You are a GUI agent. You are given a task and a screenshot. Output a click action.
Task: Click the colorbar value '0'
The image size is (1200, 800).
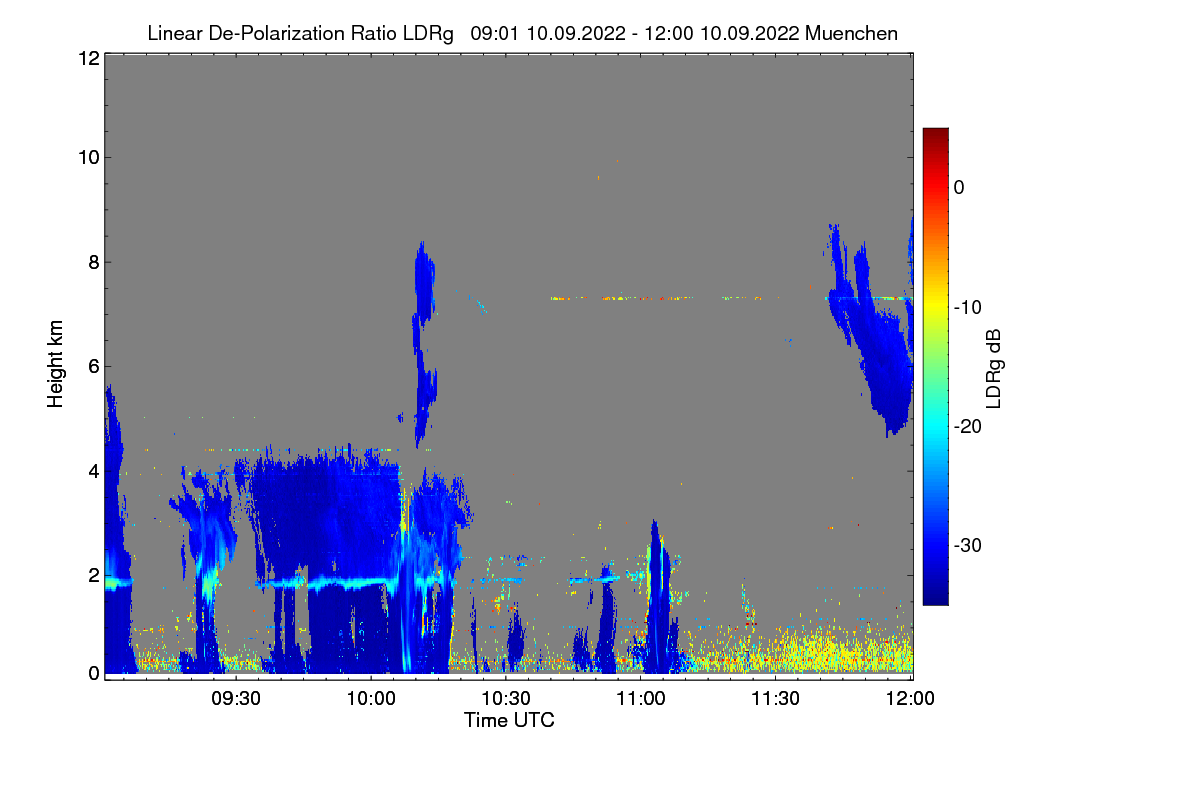959,187
